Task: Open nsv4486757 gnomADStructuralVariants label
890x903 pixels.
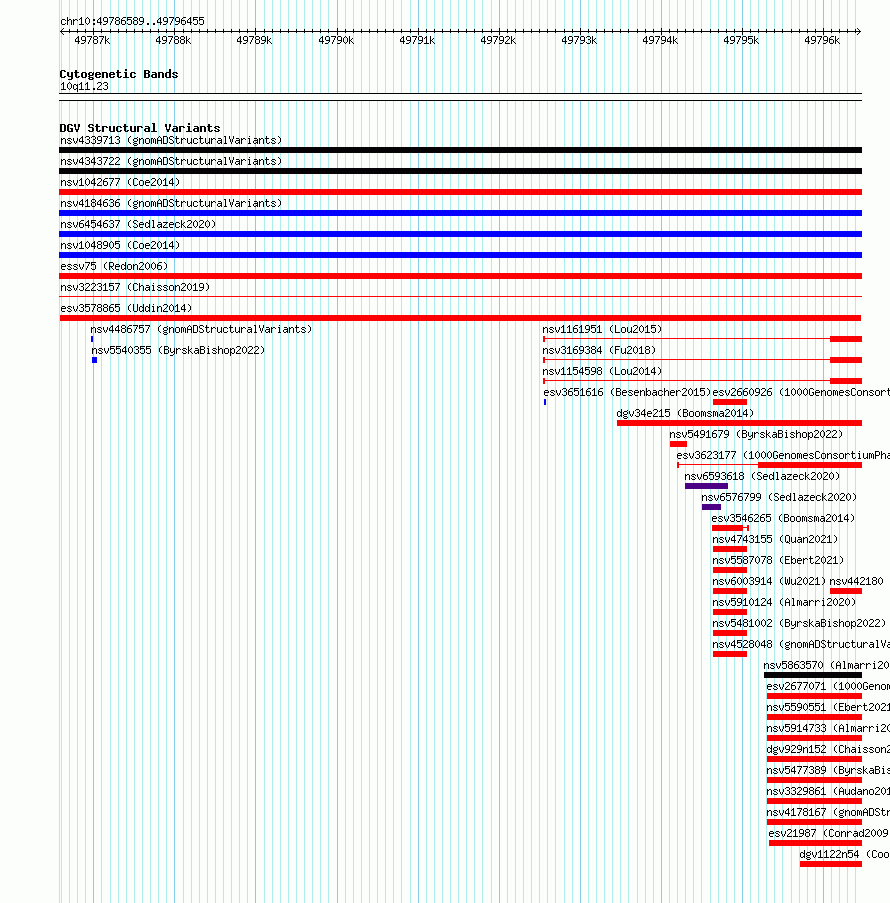Action: tap(201, 329)
